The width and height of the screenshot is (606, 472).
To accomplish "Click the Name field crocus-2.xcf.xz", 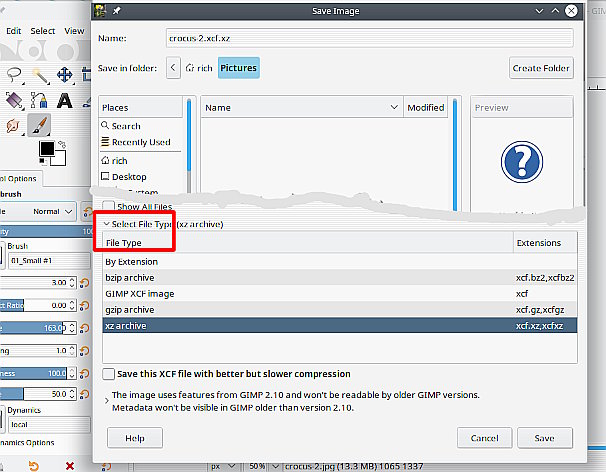I will 369,38.
